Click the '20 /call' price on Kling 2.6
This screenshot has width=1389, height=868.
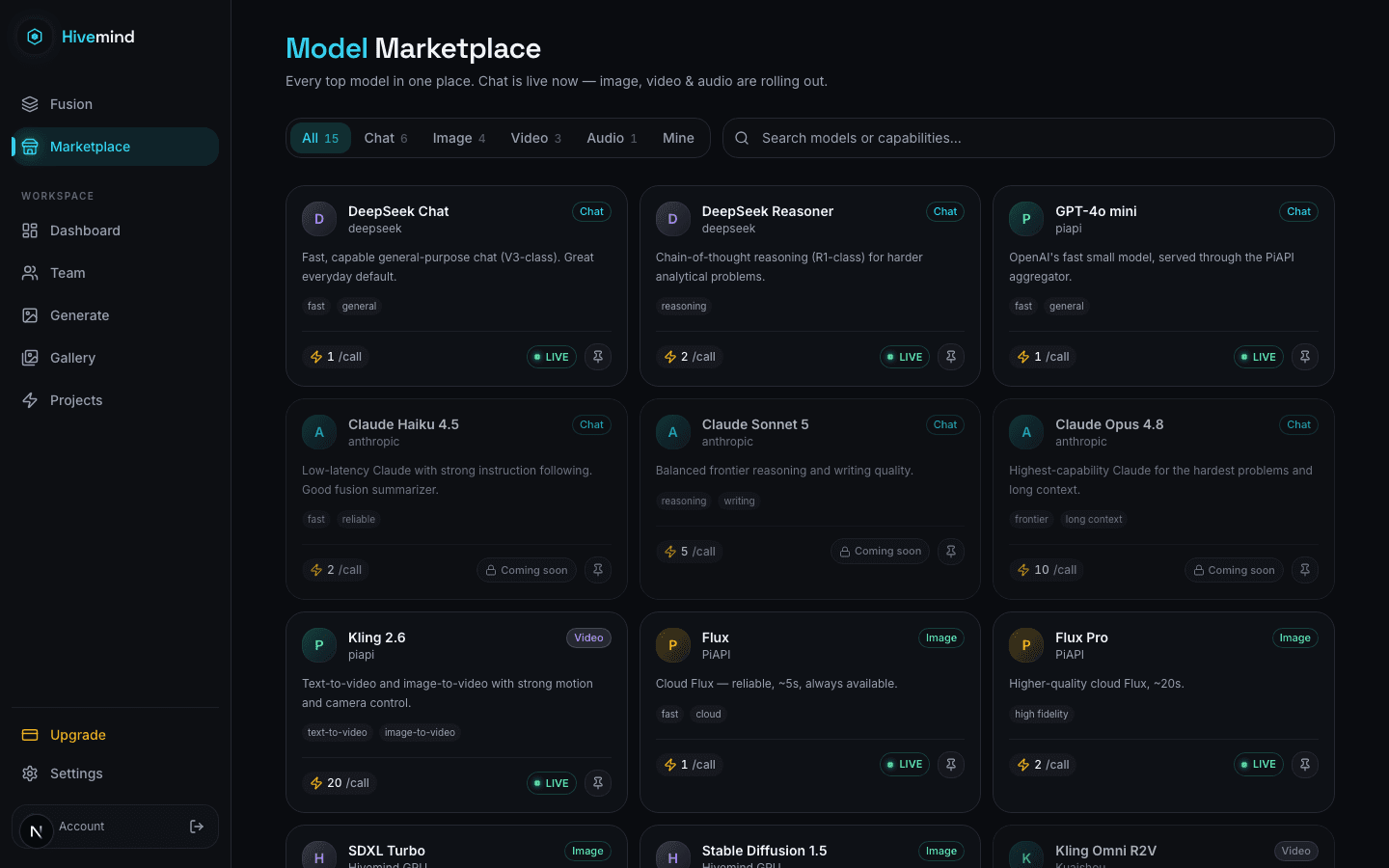340,783
